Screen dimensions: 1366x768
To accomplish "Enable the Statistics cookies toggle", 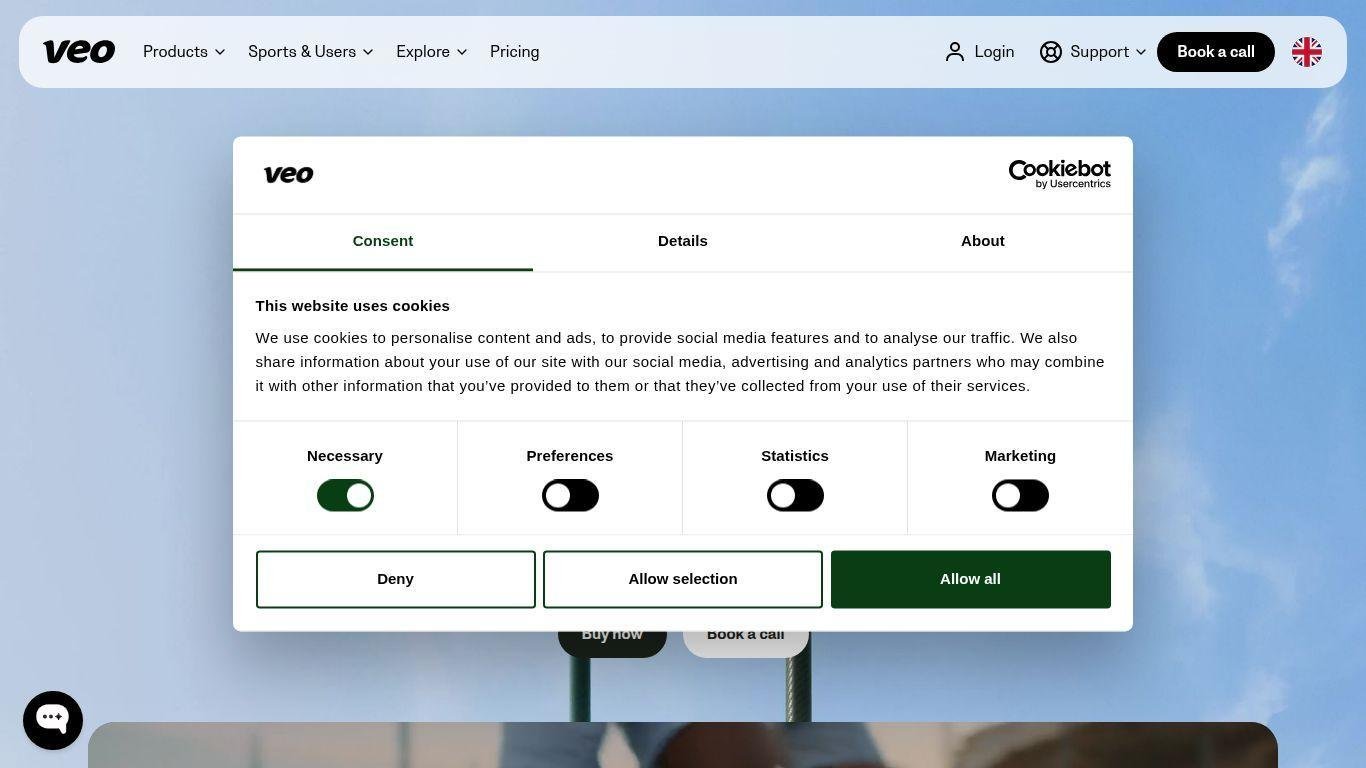I will coord(795,495).
